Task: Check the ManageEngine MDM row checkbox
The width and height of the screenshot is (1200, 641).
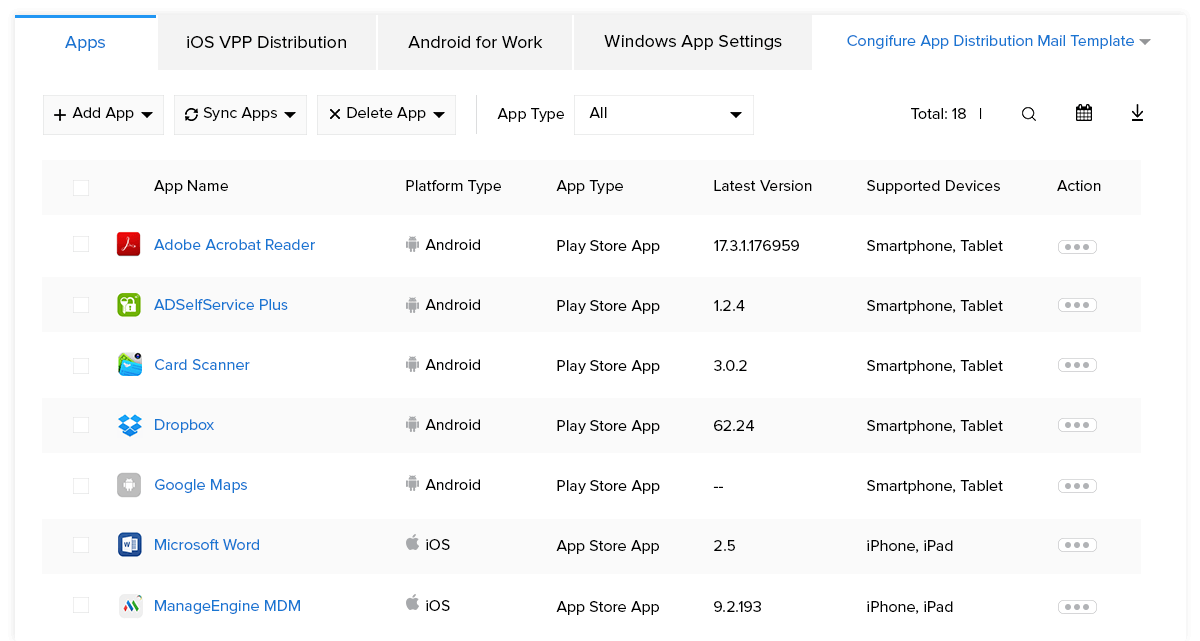Action: (81, 605)
